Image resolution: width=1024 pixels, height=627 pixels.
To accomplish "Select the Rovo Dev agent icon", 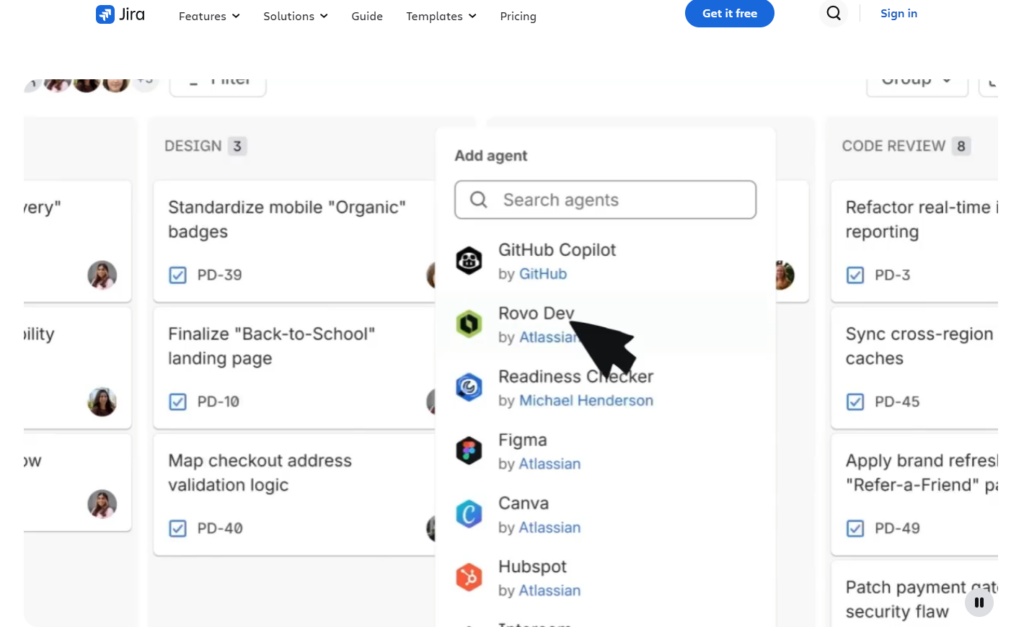I will pos(469,324).
